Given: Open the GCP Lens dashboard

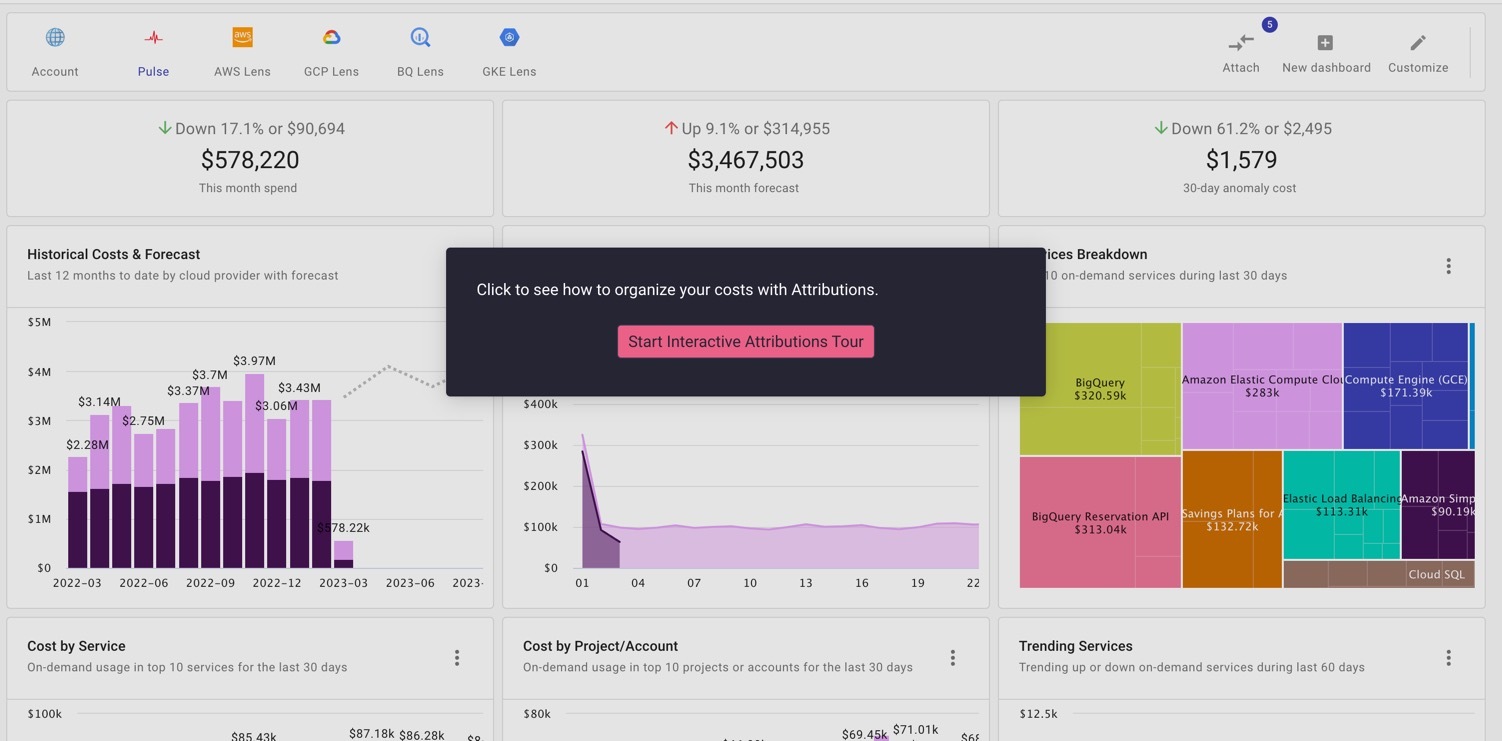Looking at the screenshot, I should 331,38.
